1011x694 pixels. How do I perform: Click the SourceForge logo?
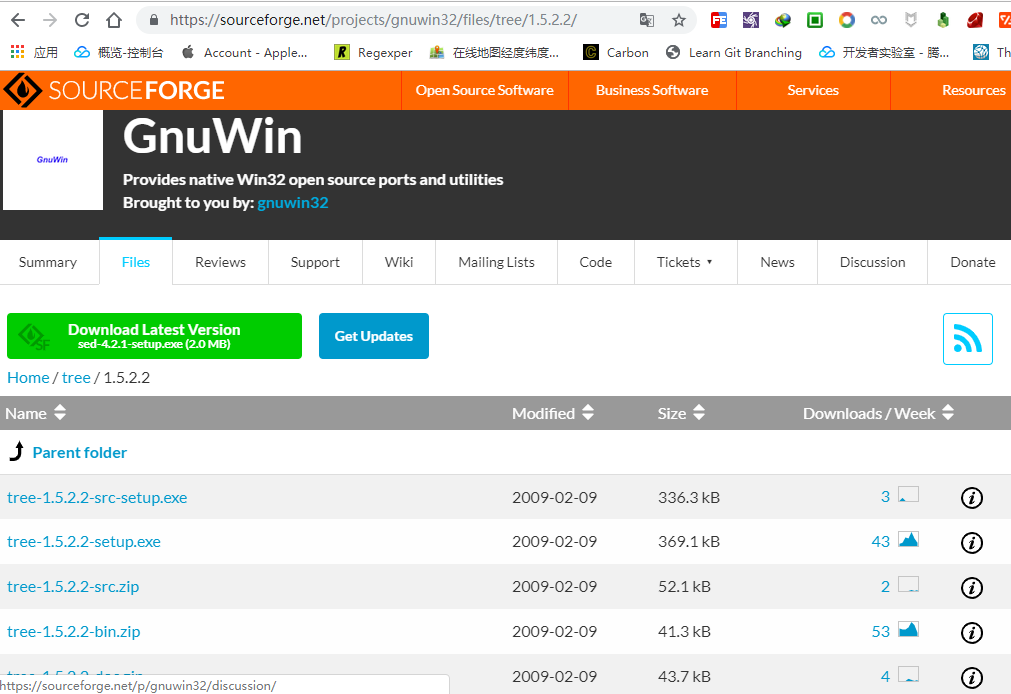click(x=114, y=91)
